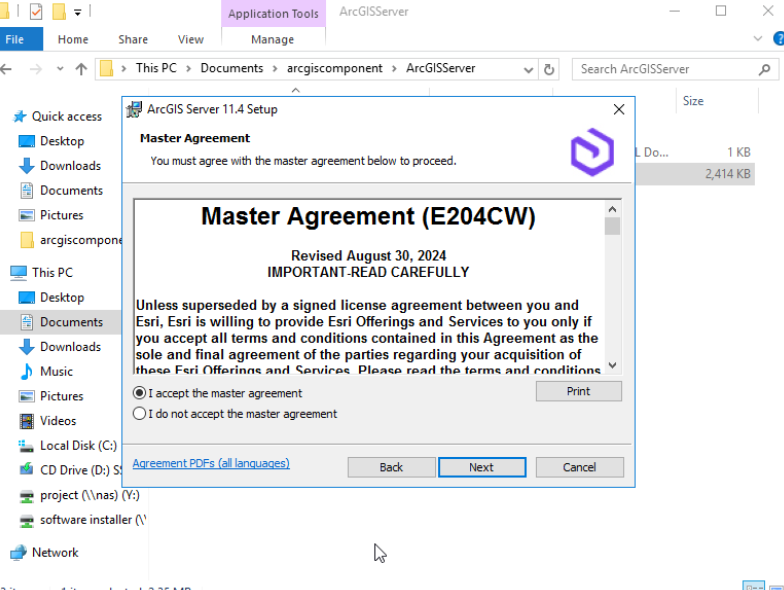
Task: Expand the ribbon with the chevron
Action: point(758,38)
